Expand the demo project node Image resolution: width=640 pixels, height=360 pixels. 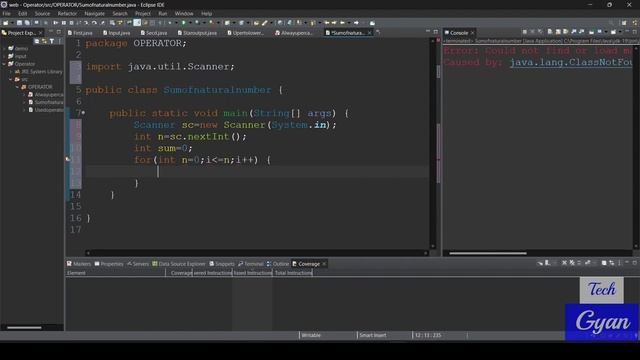[4, 49]
